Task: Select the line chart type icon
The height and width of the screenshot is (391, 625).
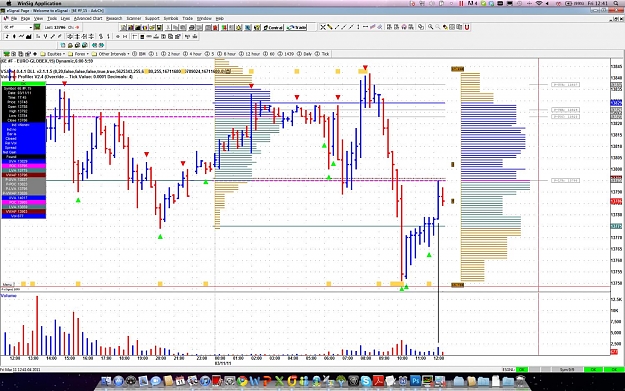Action: pos(22,36)
